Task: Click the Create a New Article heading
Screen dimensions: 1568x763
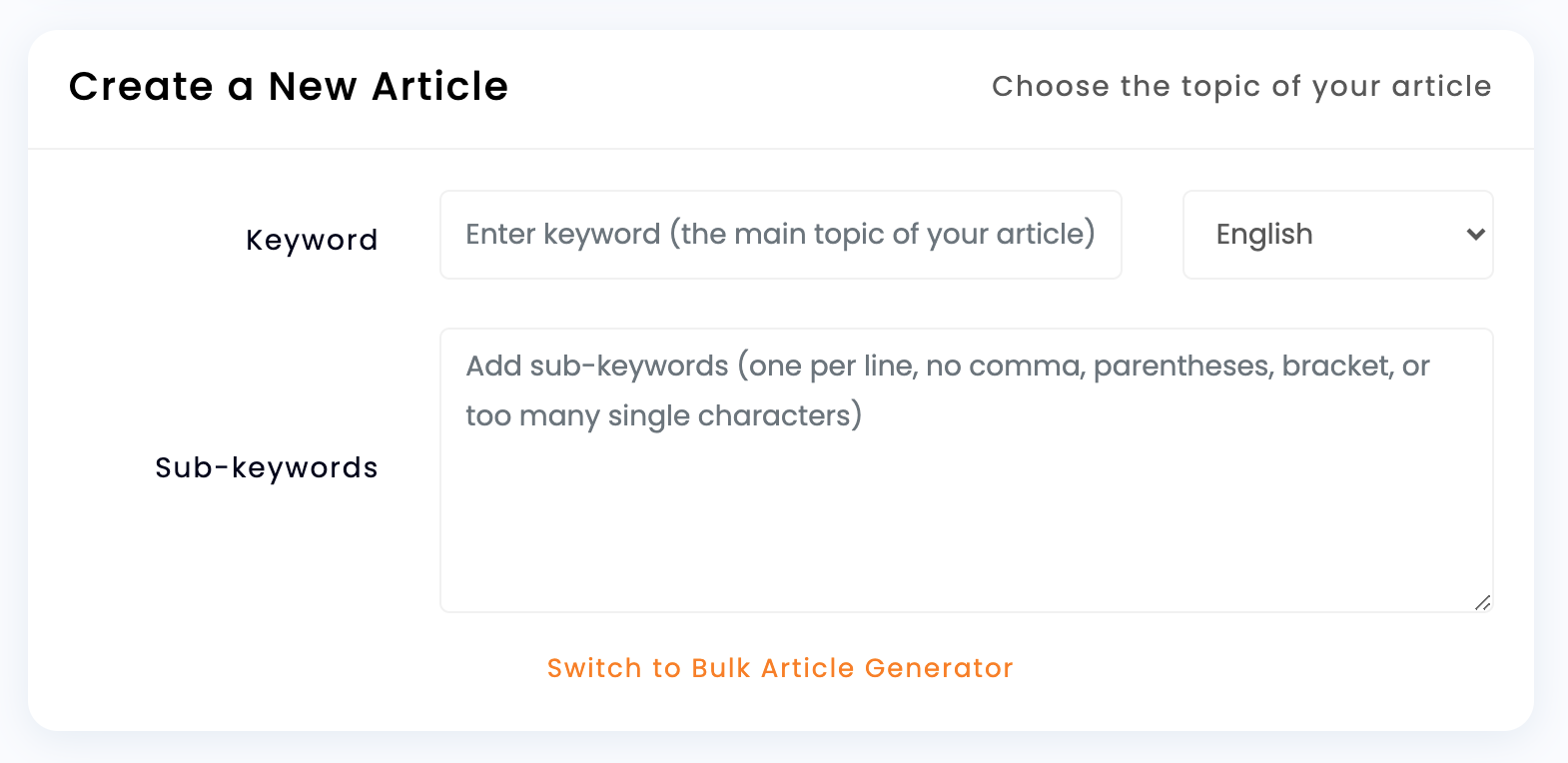Action: click(x=288, y=87)
